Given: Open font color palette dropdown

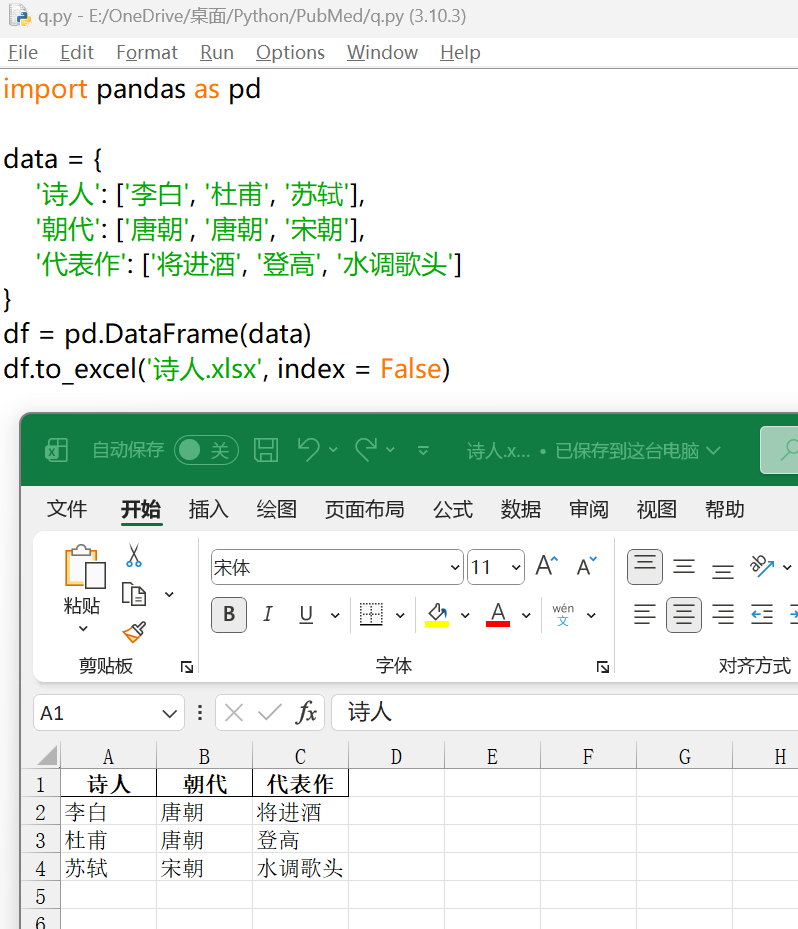Looking at the screenshot, I should [x=526, y=615].
